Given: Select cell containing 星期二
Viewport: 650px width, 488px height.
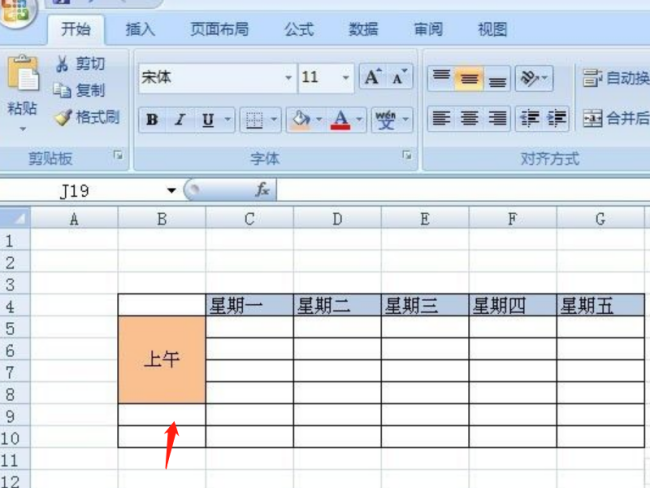Looking at the screenshot, I should (337, 306).
